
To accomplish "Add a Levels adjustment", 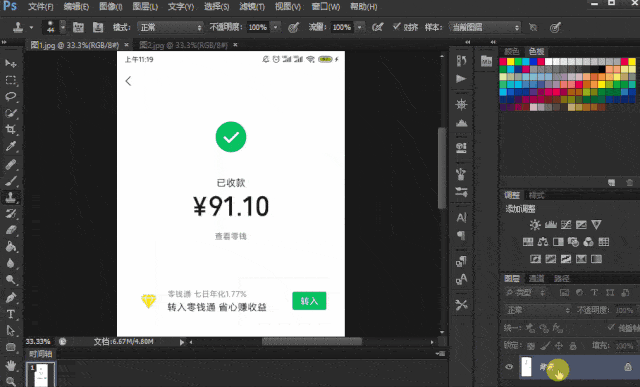I will click(551, 225).
